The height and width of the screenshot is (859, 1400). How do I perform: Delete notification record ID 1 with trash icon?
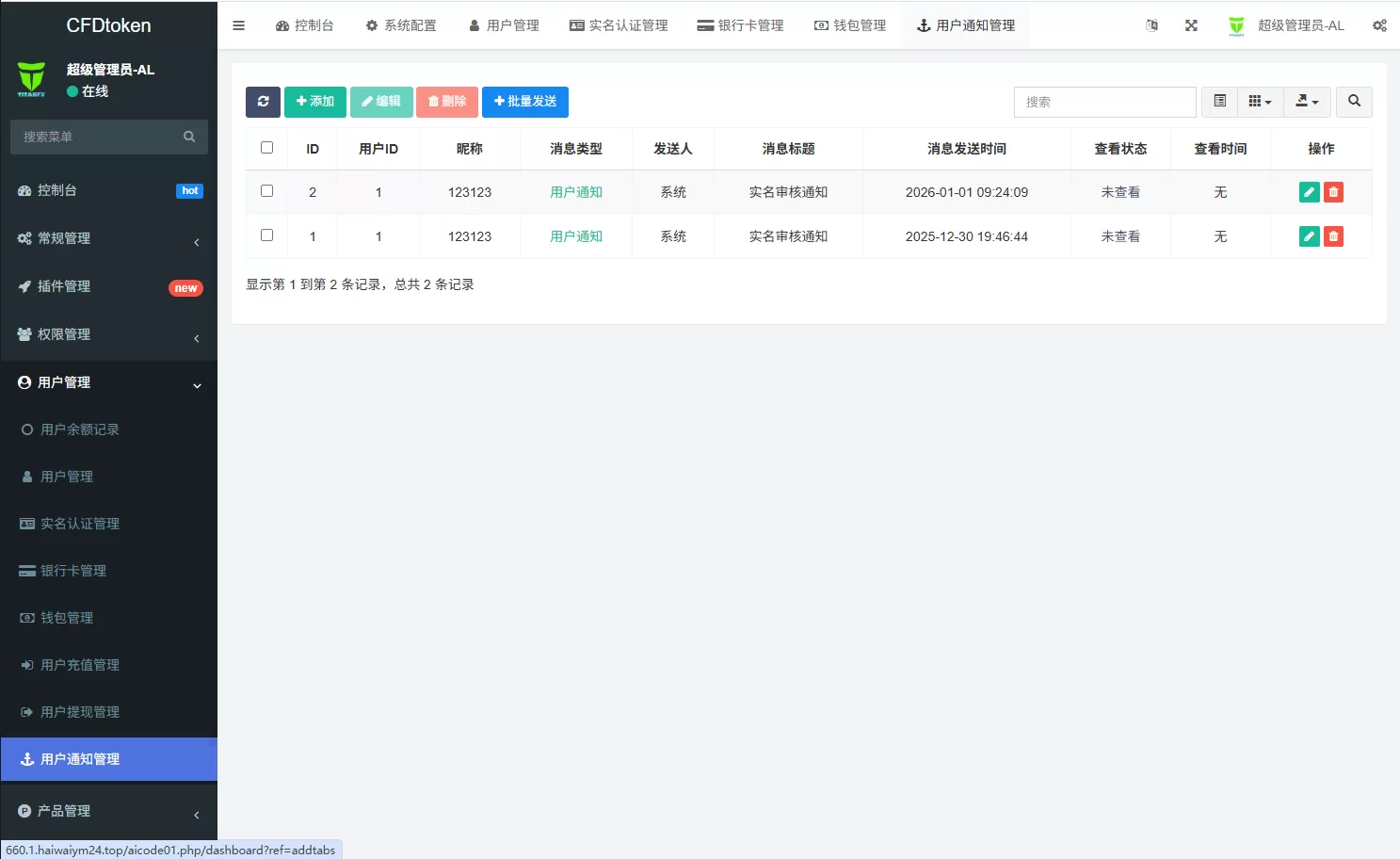point(1333,236)
